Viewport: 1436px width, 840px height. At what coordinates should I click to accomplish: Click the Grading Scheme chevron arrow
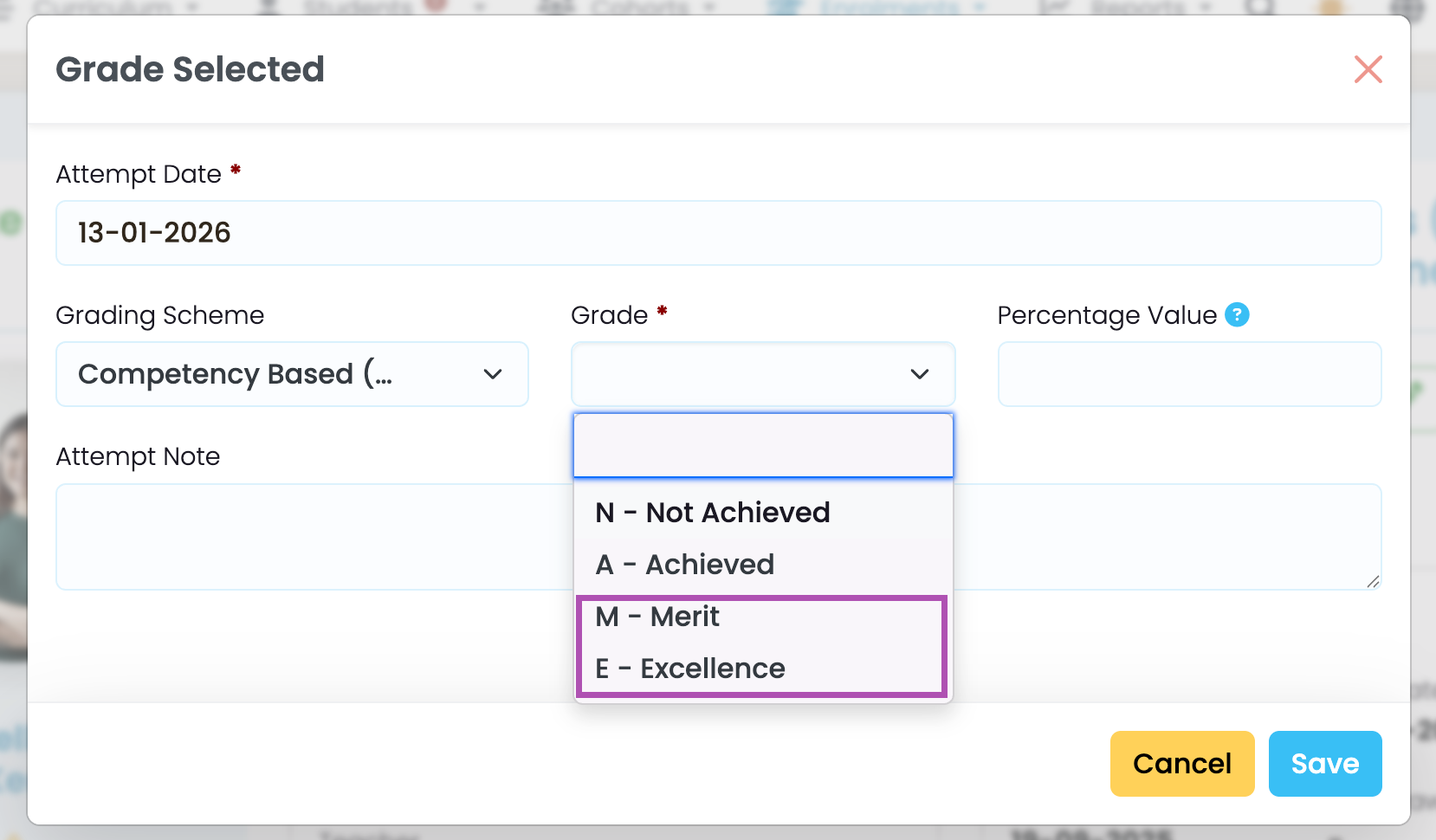tap(493, 374)
